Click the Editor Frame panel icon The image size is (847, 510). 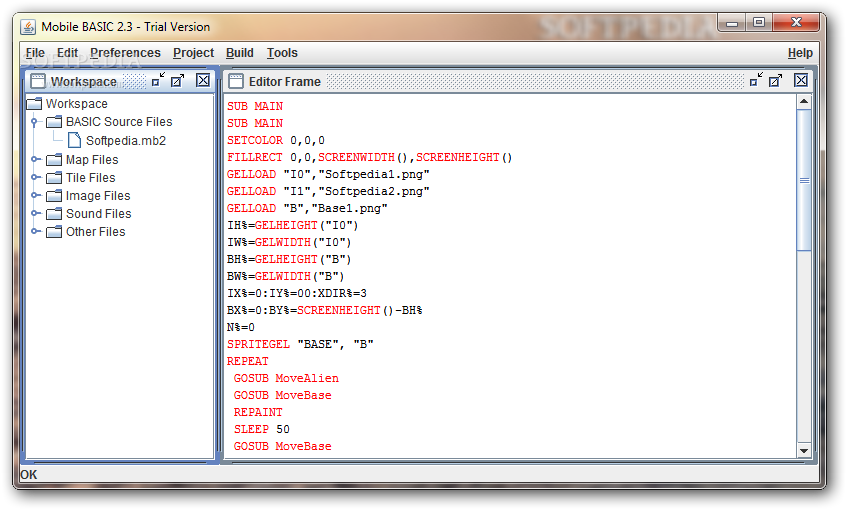(x=236, y=81)
